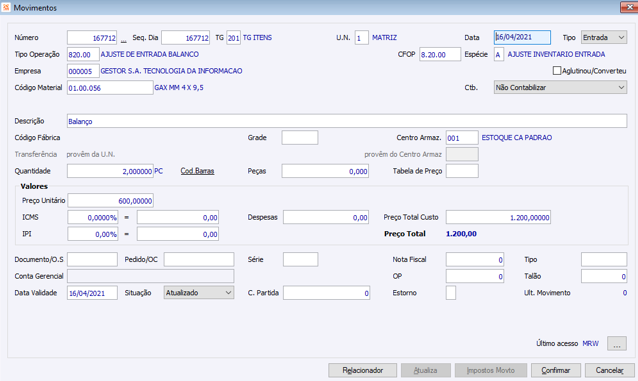638x381 pixels.
Task: Click the ICMS value field
Action: 178,217
